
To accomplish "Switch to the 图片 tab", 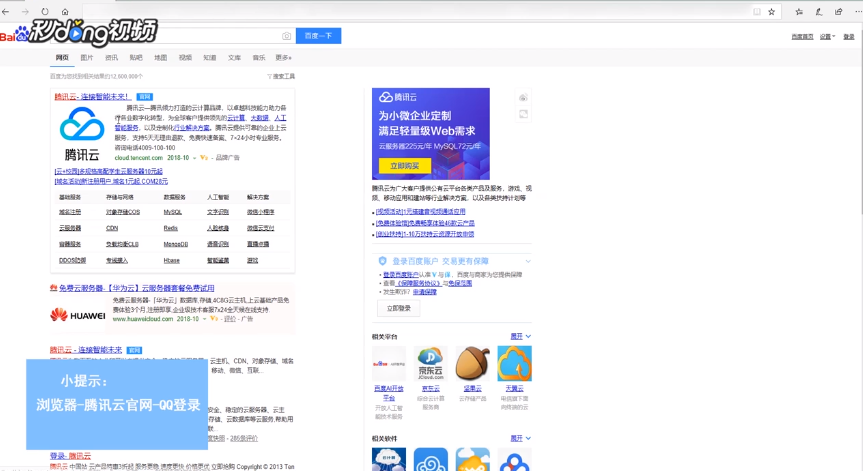I will 87,57.
